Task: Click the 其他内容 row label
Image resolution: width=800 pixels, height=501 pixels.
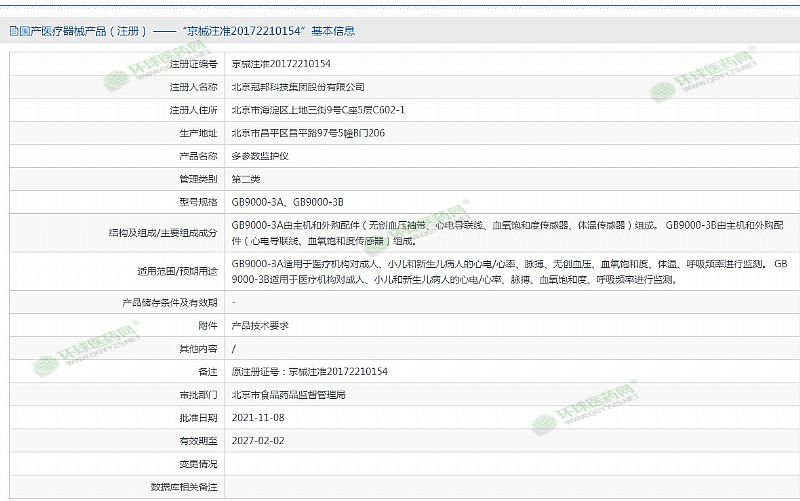Action: (x=197, y=349)
